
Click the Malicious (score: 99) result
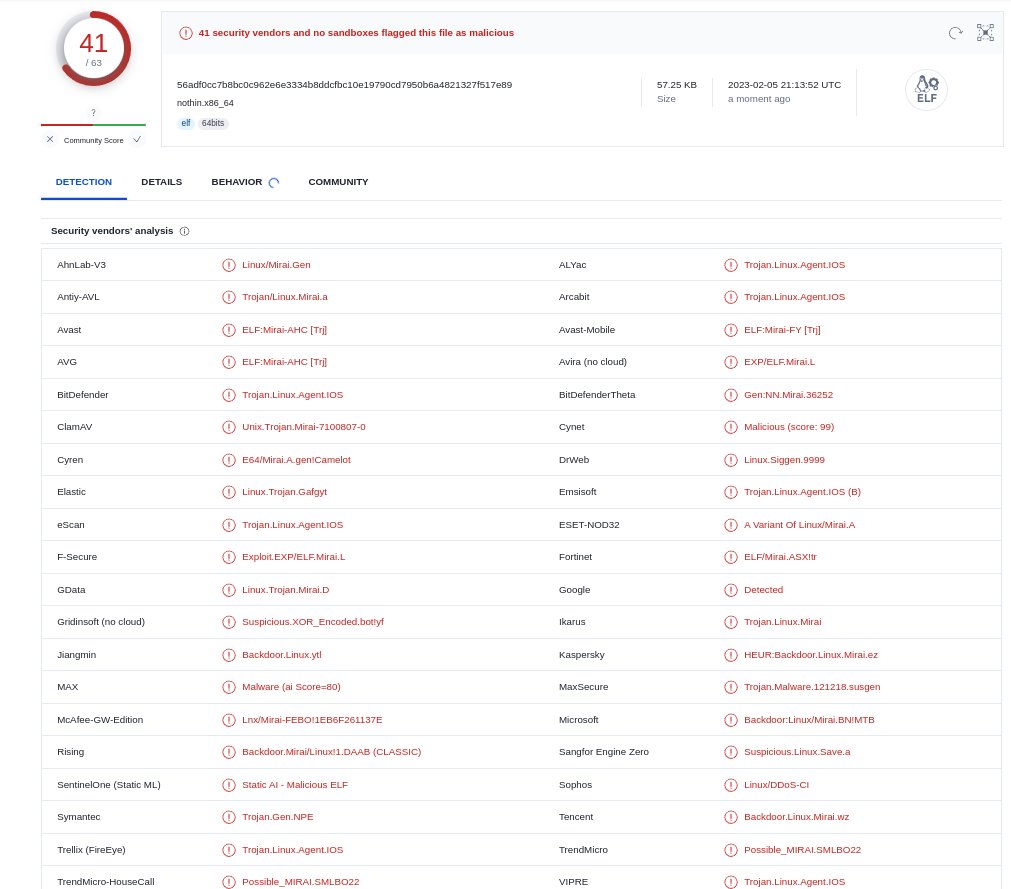pos(789,427)
